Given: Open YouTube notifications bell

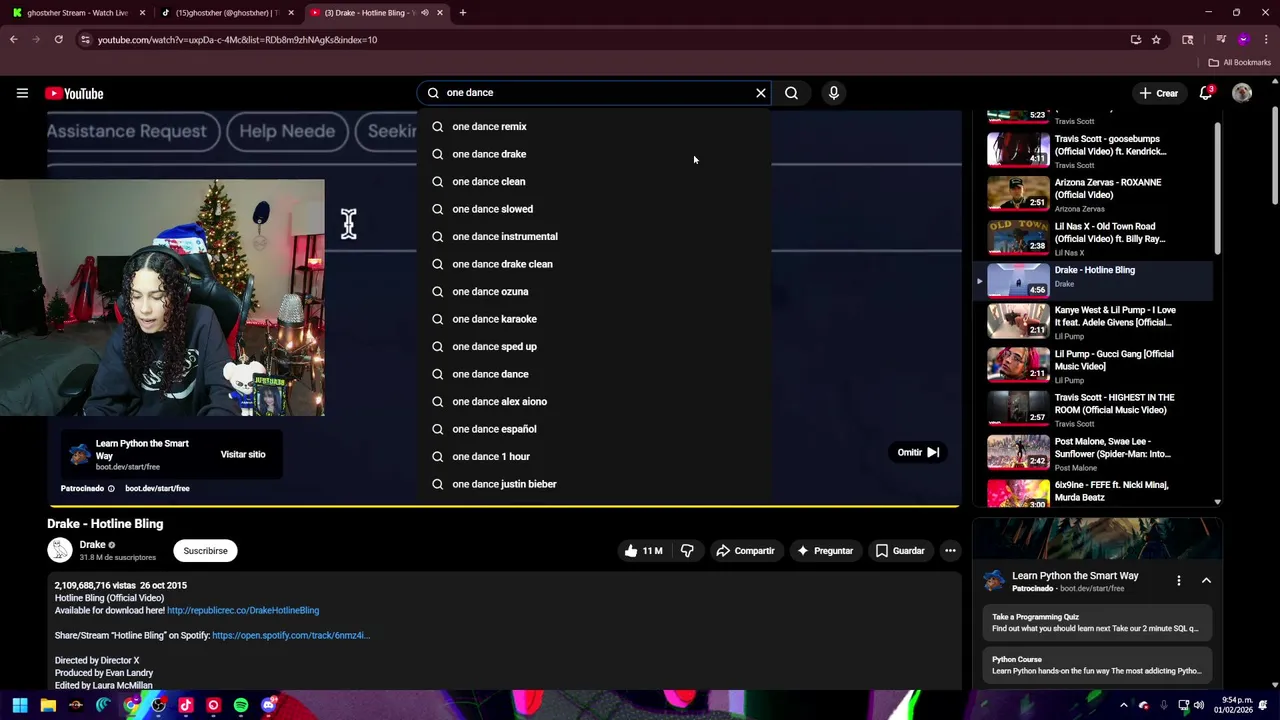Looking at the screenshot, I should (1207, 93).
